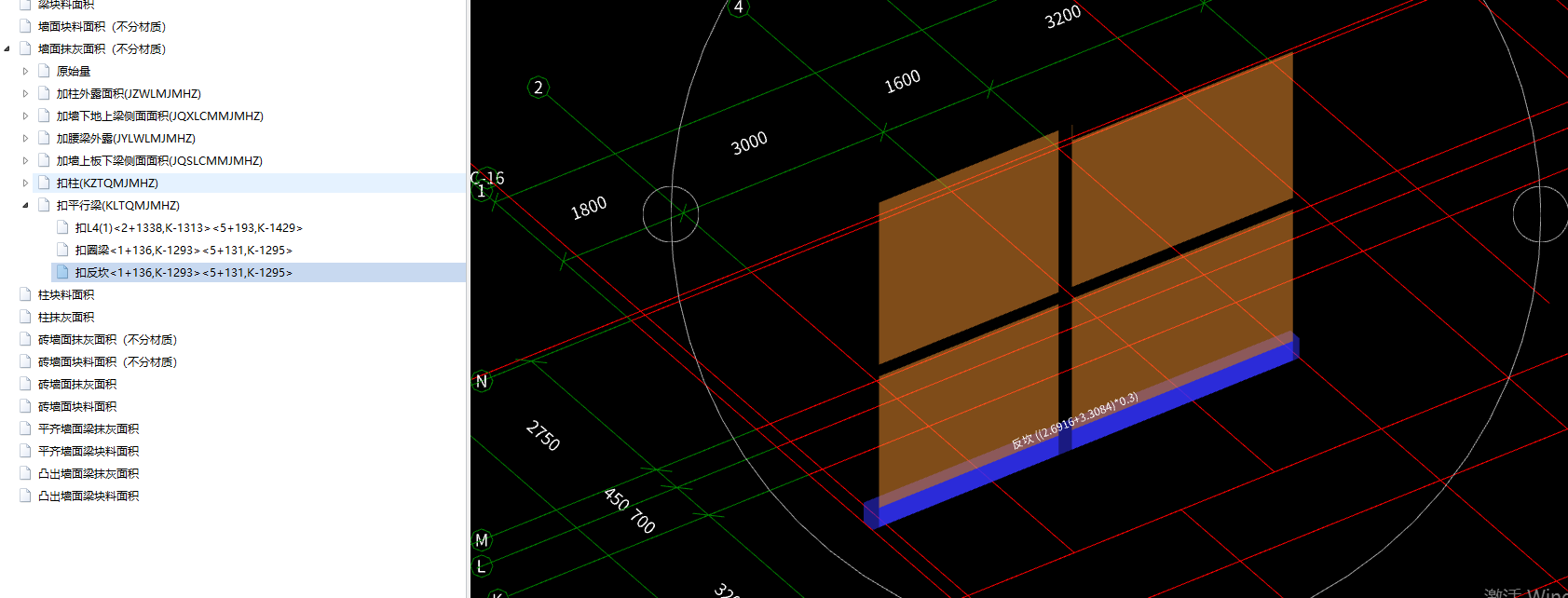Expand the 原始量 node
This screenshot has height=598, width=1568.
(26, 72)
